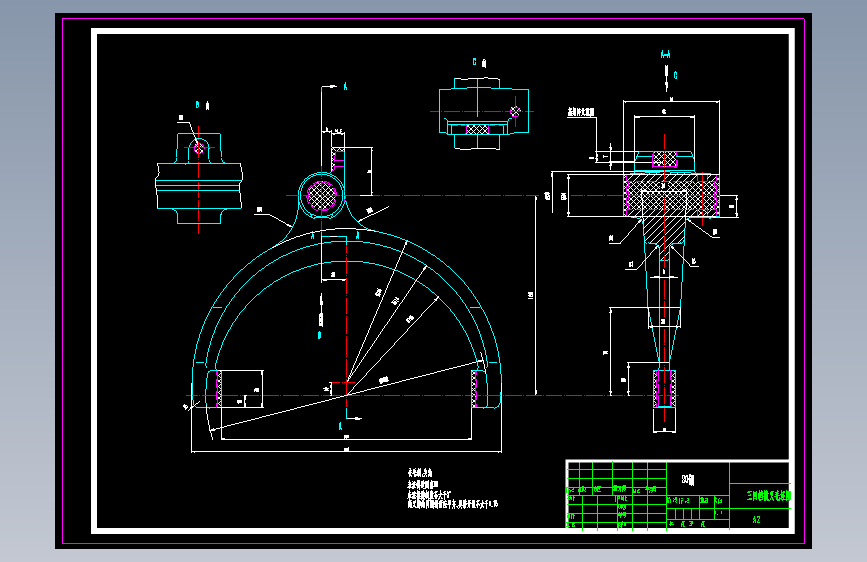867x562 pixels.
Task: Select the cross-hatched shaft bore in fork hub
Action: [x=322, y=195]
